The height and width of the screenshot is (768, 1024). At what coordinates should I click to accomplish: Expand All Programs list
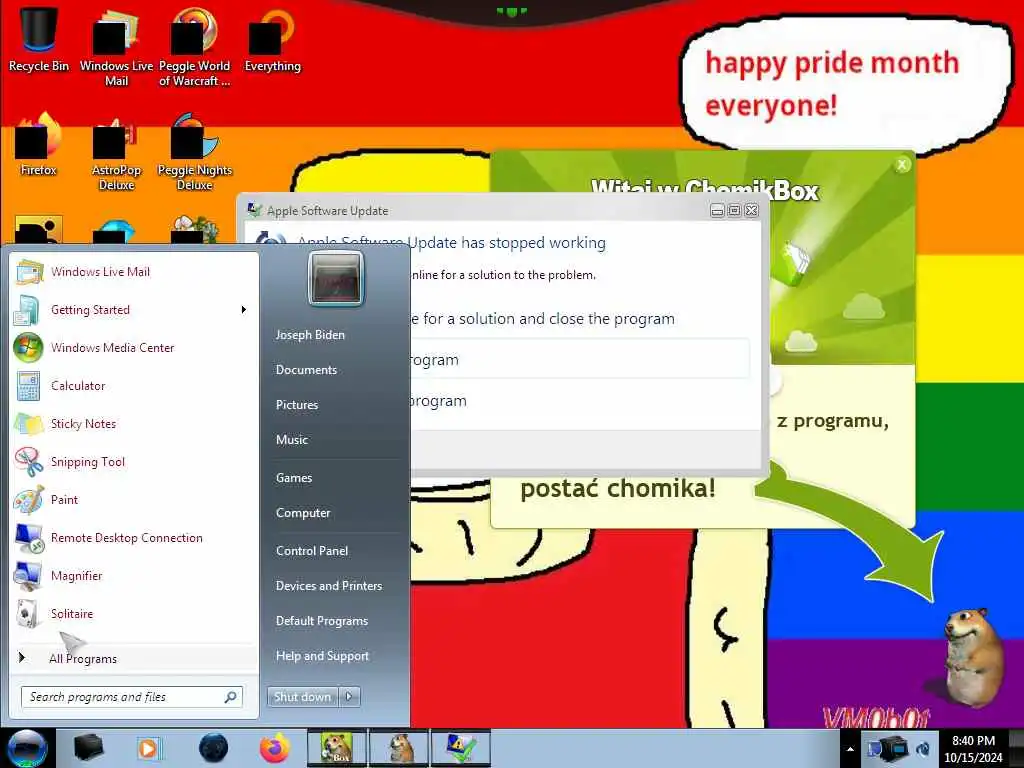click(134, 658)
